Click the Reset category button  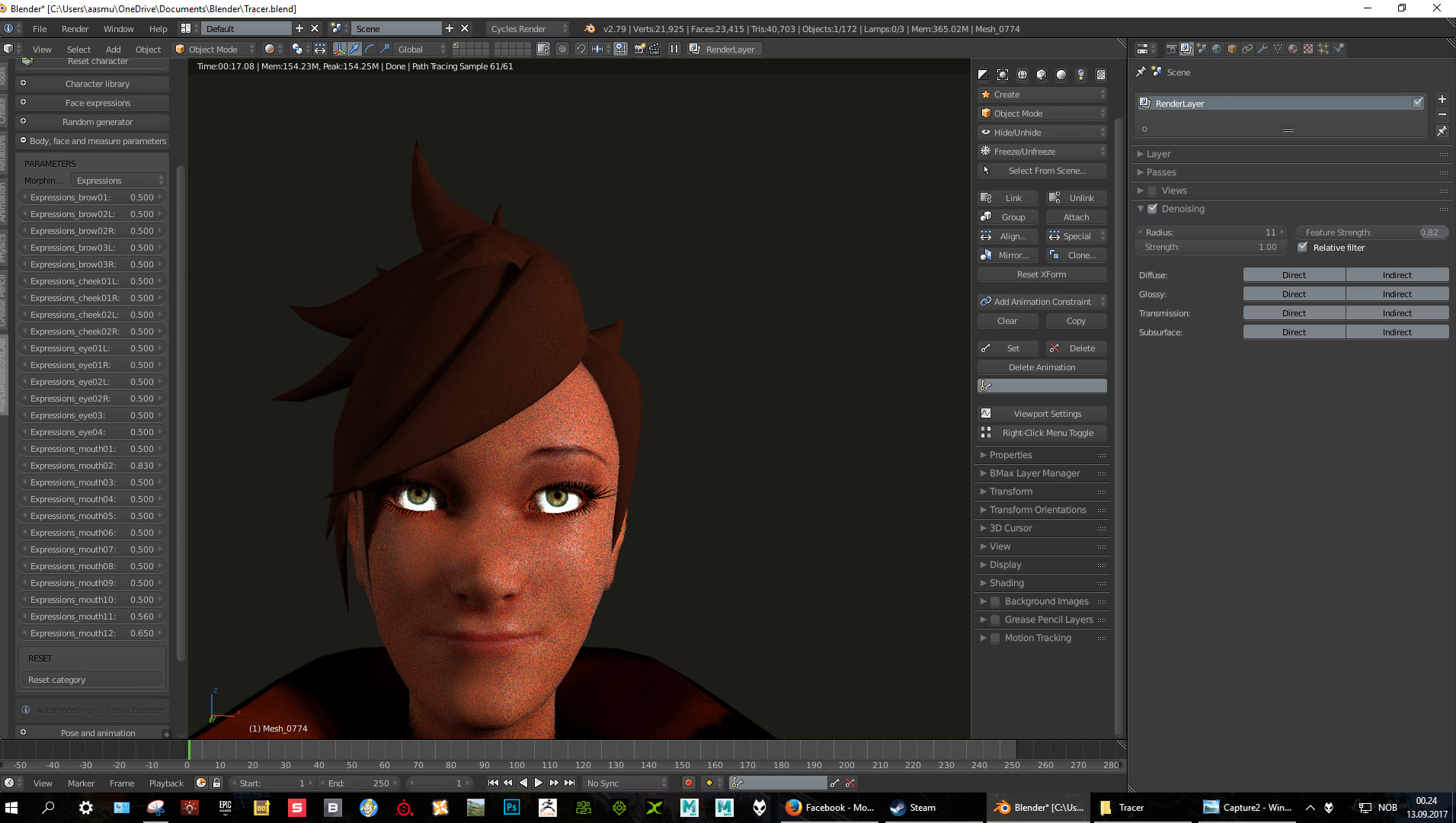(91, 680)
